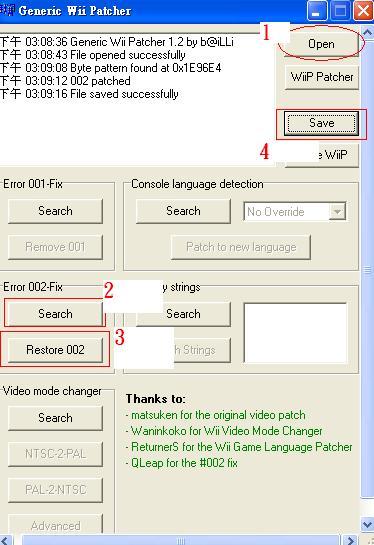The height and width of the screenshot is (545, 374).
Task: Click Search in the strings group
Action: [183, 314]
